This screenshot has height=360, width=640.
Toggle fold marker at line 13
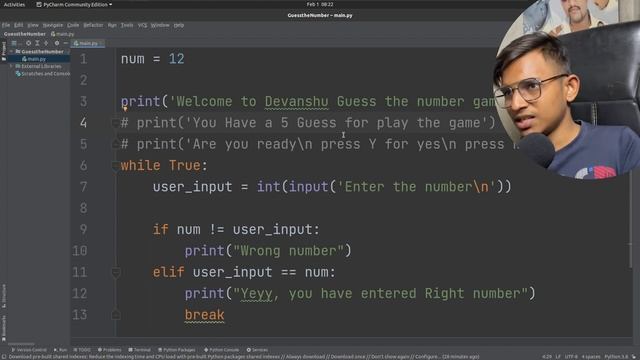point(116,315)
